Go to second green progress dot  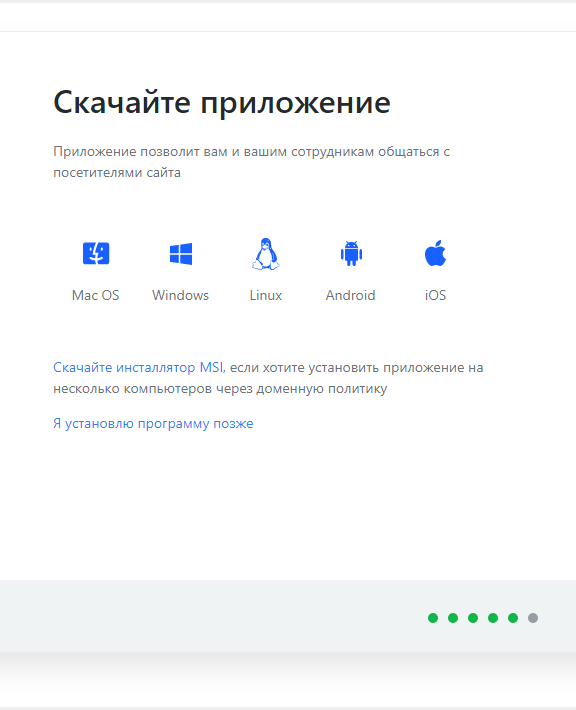[x=453, y=618]
